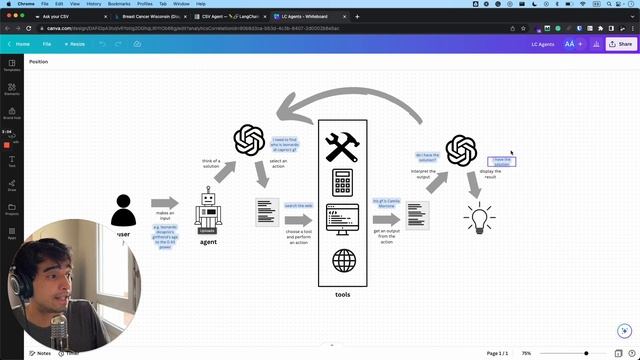Click the Redo arrow in Canva toolbar
Viewport: 640px width, 360px height.
coord(118,44)
